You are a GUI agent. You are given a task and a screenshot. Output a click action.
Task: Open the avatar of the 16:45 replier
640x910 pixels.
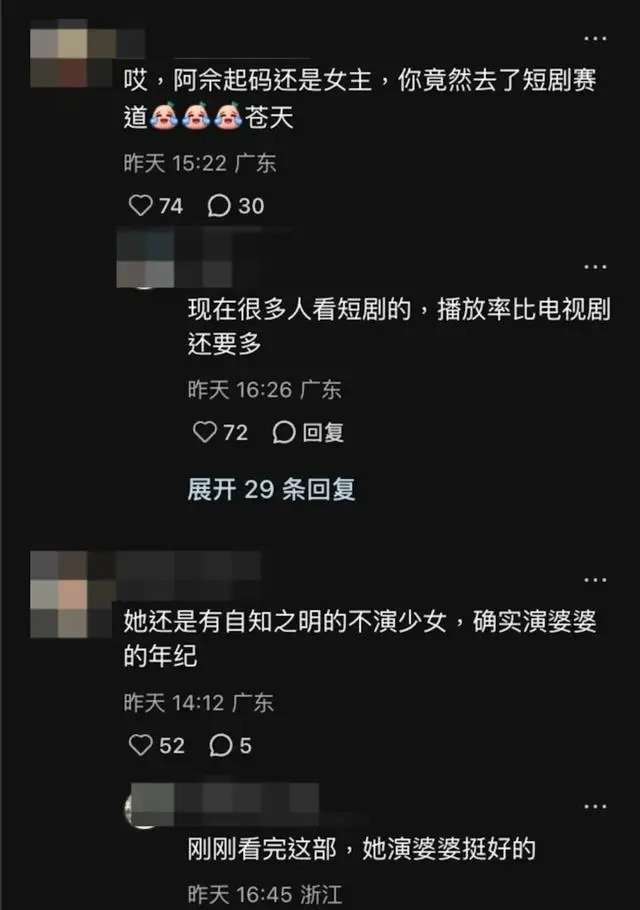tap(150, 806)
